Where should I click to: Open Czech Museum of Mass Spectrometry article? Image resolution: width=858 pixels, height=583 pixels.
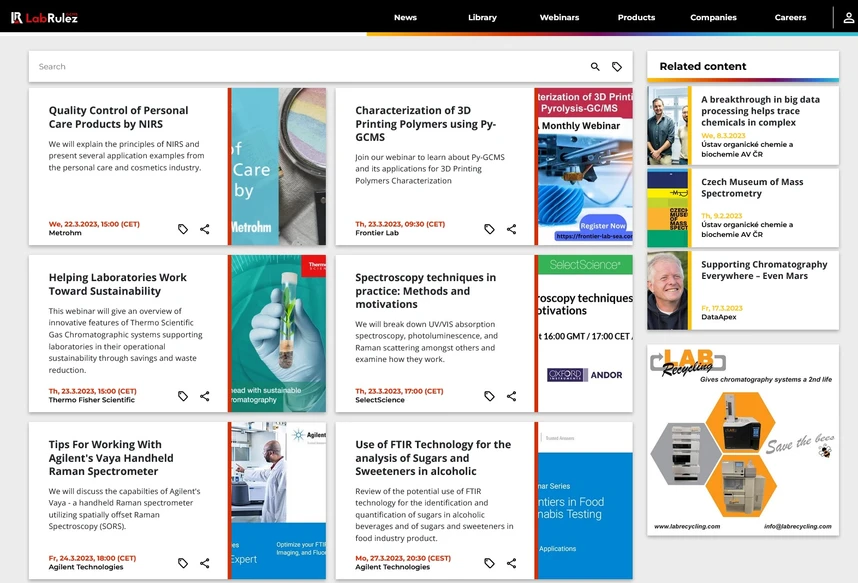click(752, 188)
